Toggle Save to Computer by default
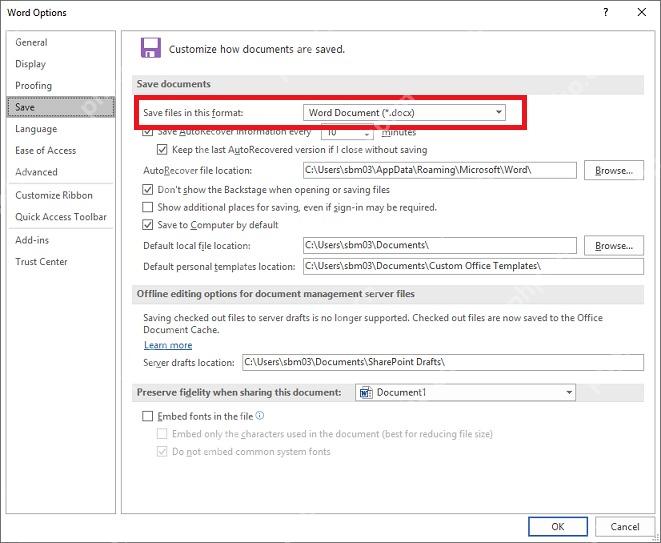 (148, 225)
